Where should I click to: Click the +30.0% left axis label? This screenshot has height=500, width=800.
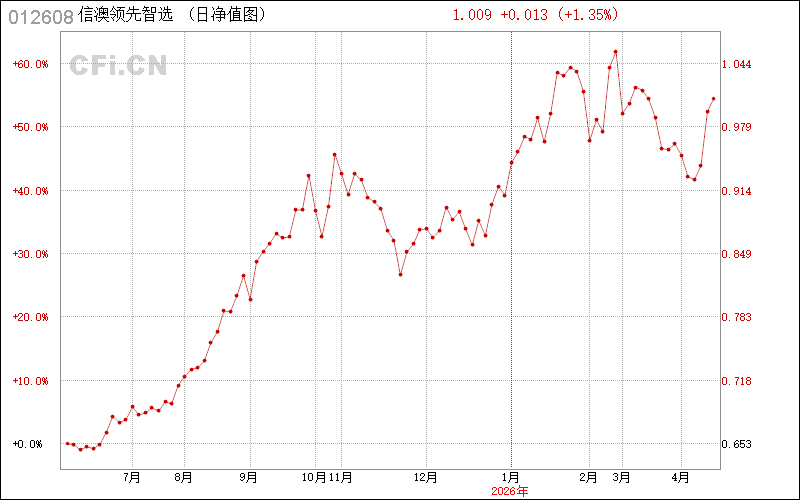(x=30, y=254)
